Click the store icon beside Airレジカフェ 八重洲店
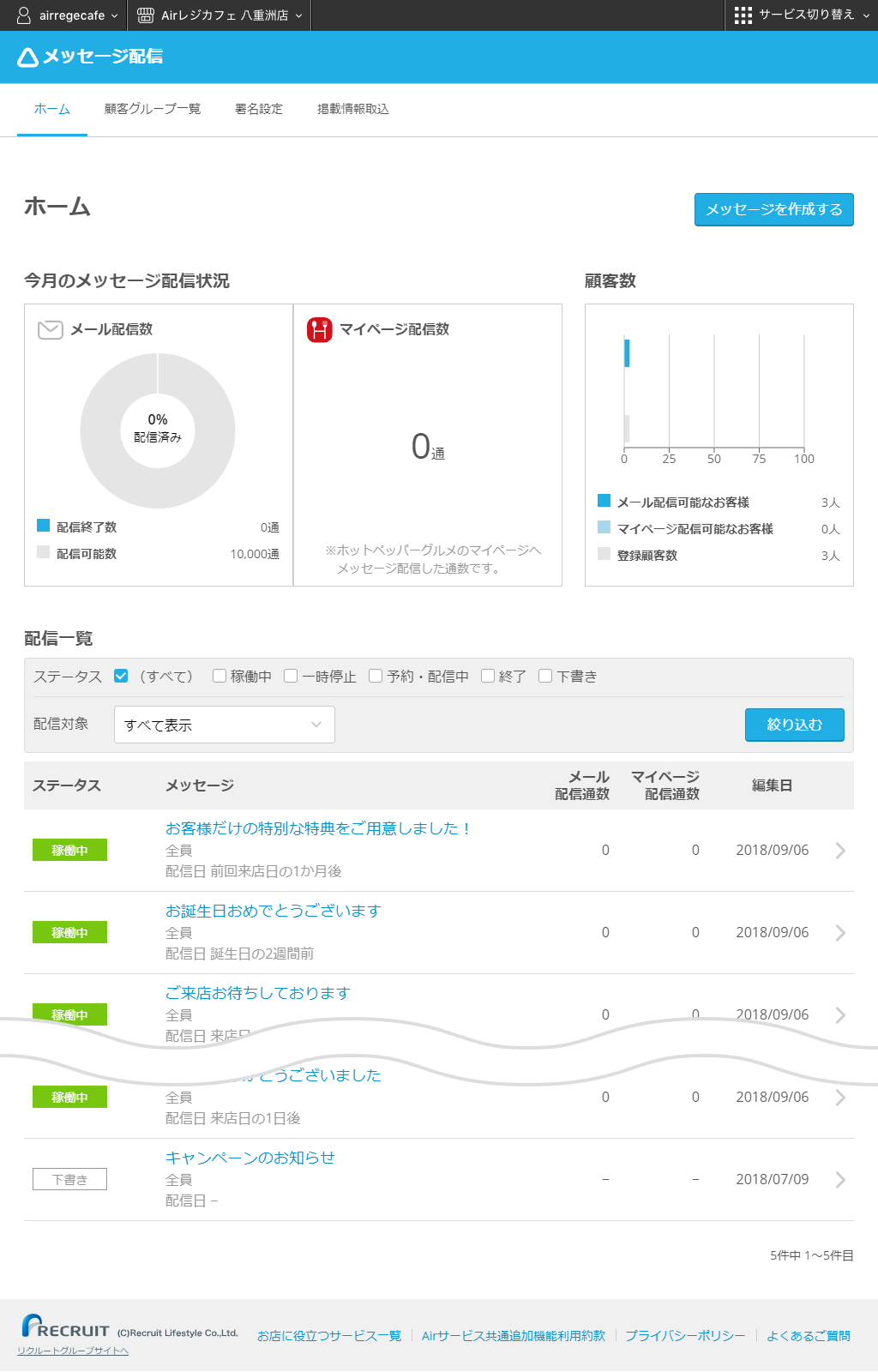The image size is (878, 1372). (146, 15)
